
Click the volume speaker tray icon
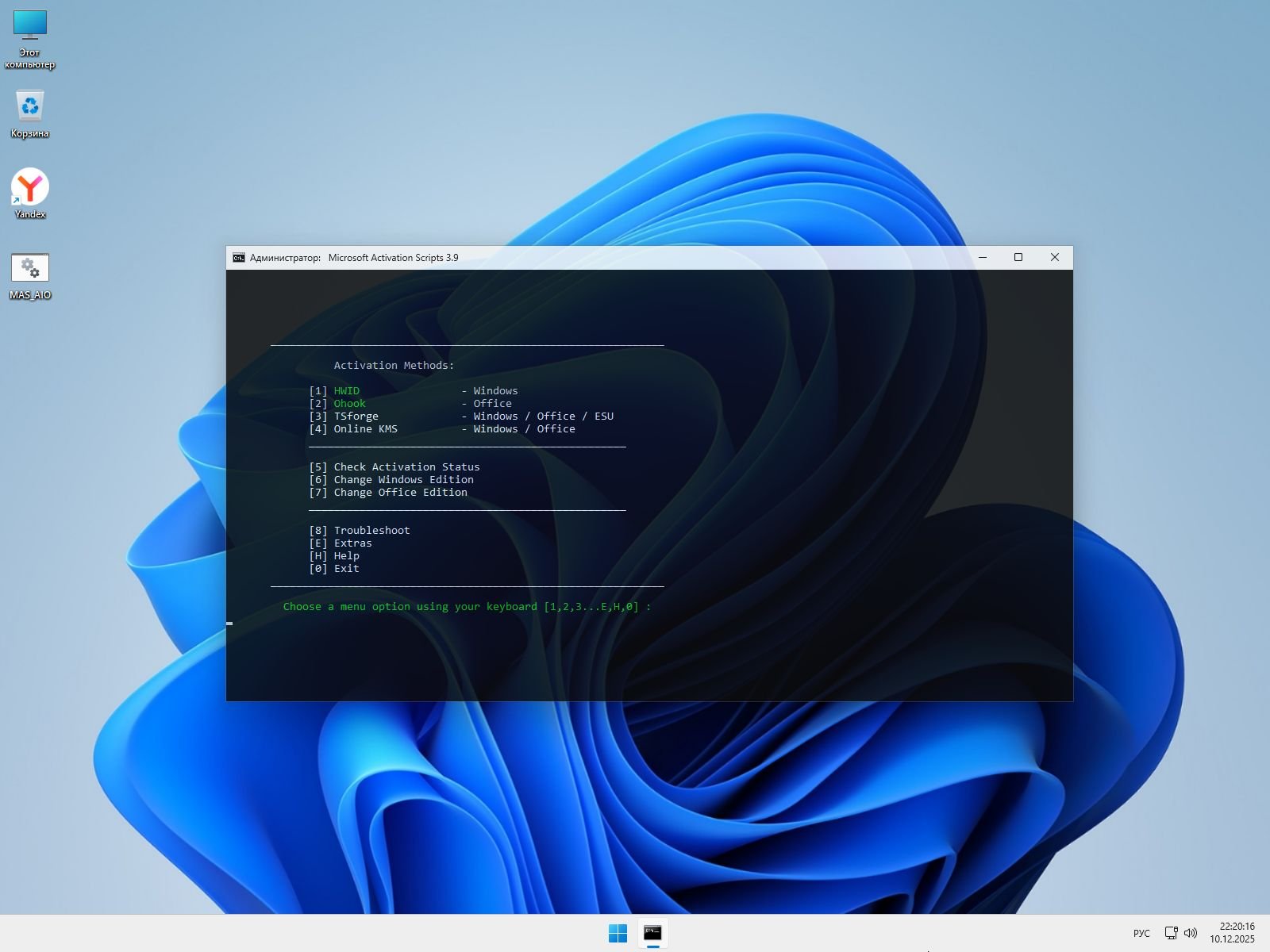(1191, 933)
